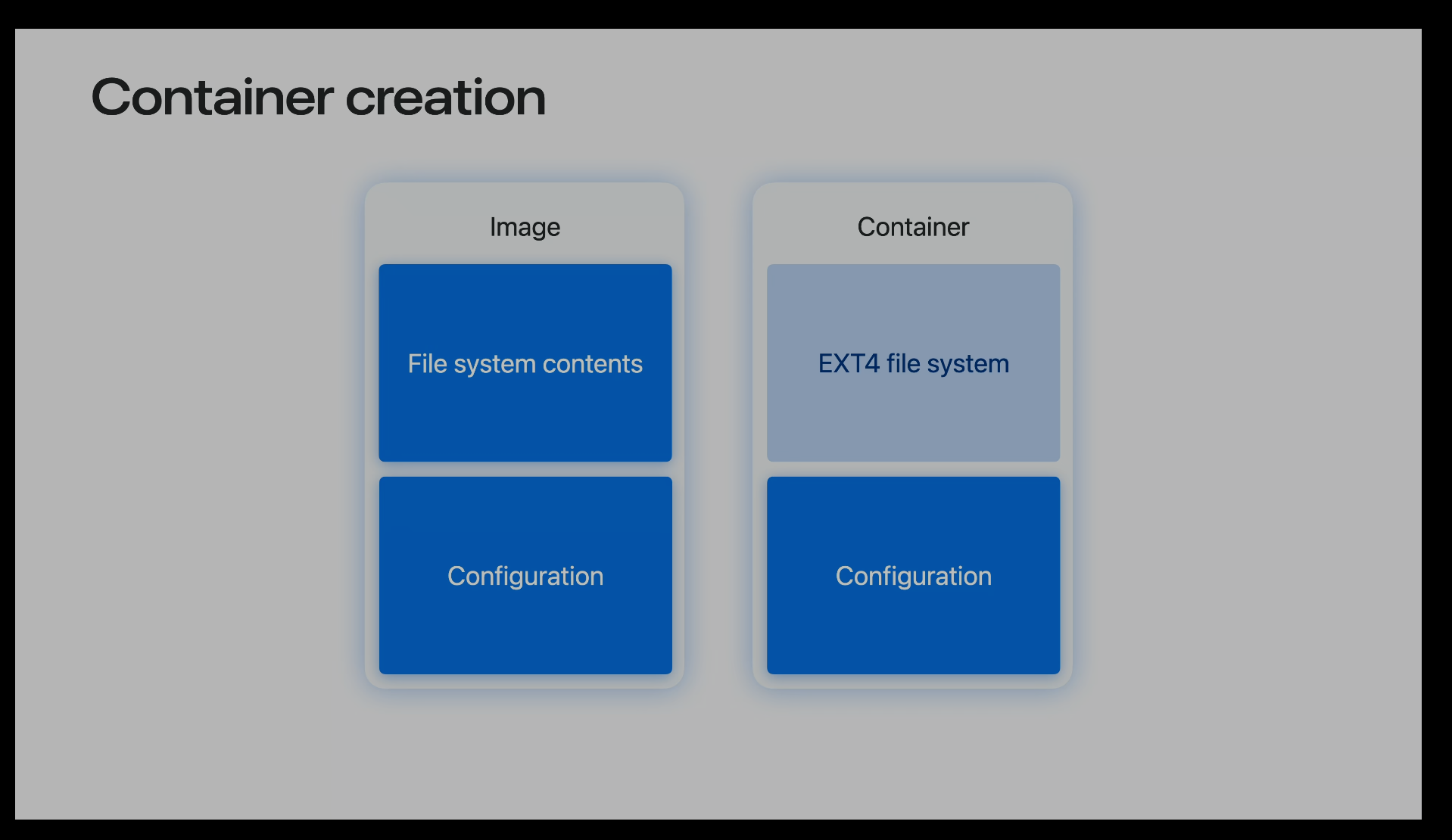Image resolution: width=1452 pixels, height=840 pixels.
Task: Click the "Container creation" slide title
Action: (318, 98)
